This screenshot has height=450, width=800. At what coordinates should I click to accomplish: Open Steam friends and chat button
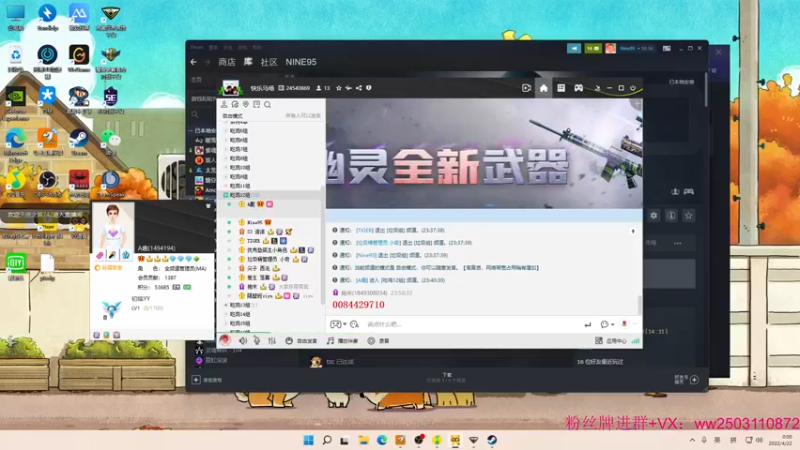point(687,379)
